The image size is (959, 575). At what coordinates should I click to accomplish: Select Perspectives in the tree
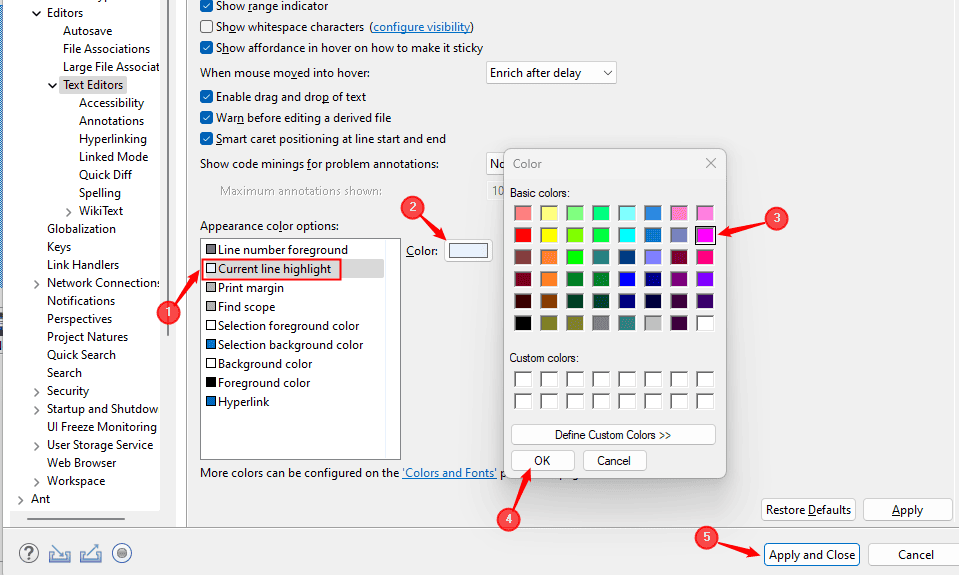click(80, 319)
